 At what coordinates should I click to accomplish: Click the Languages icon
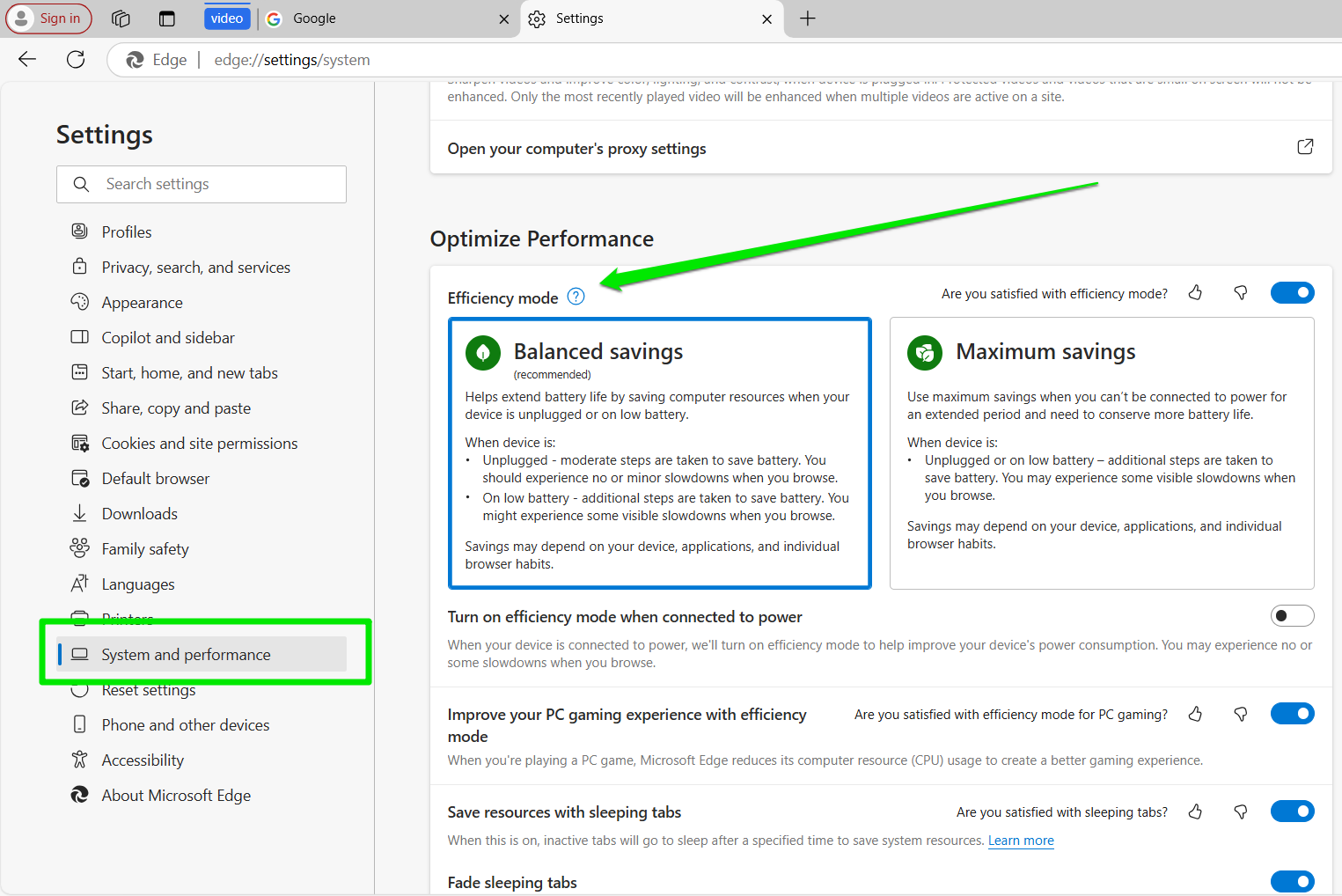pos(79,583)
